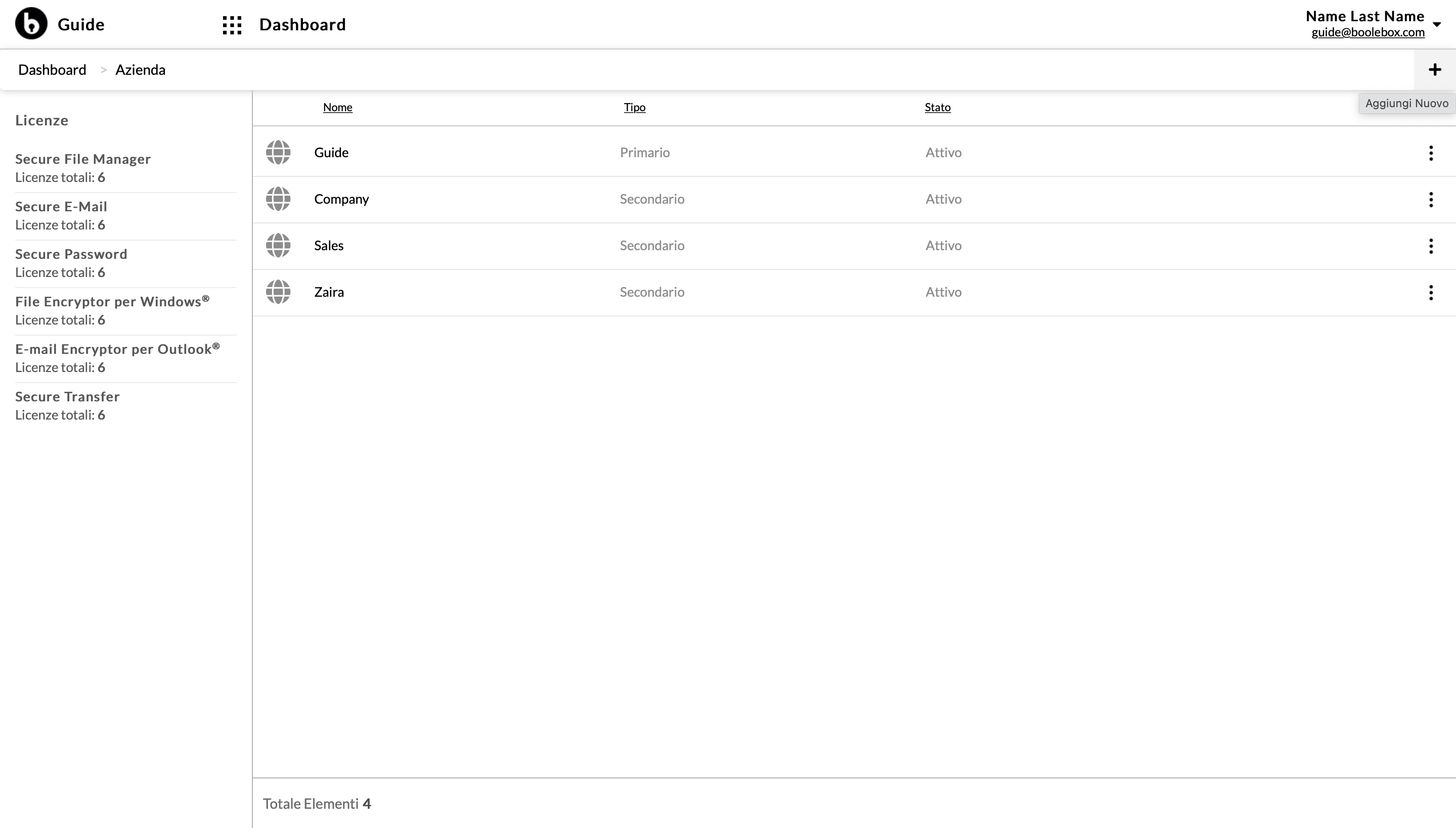Click Attivo status in Guide row
Screen dimensions: 1456x828
coord(943,153)
